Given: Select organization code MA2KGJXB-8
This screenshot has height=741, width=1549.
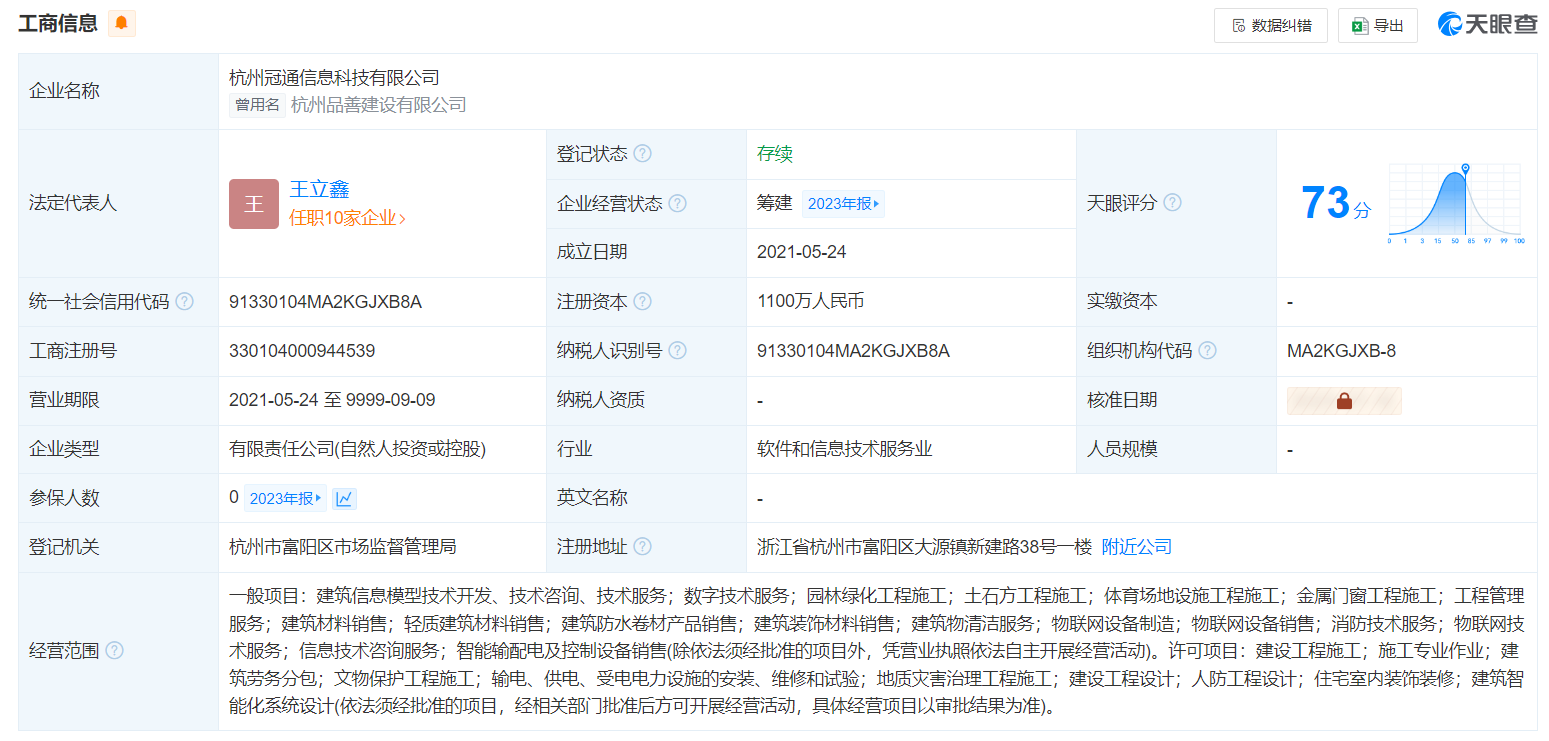Looking at the screenshot, I should [x=1342, y=351].
